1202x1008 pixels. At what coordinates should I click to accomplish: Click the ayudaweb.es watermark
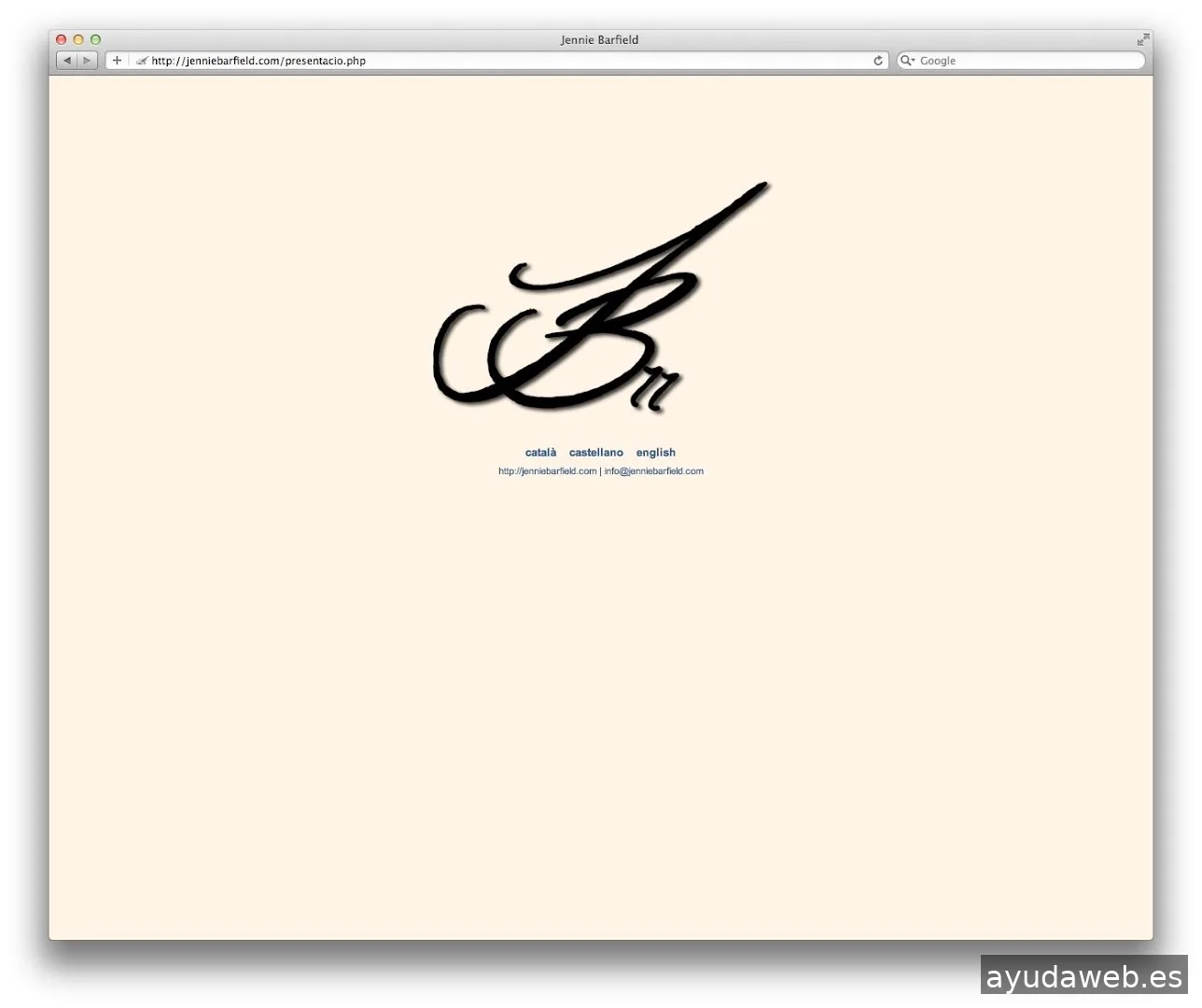[1083, 976]
